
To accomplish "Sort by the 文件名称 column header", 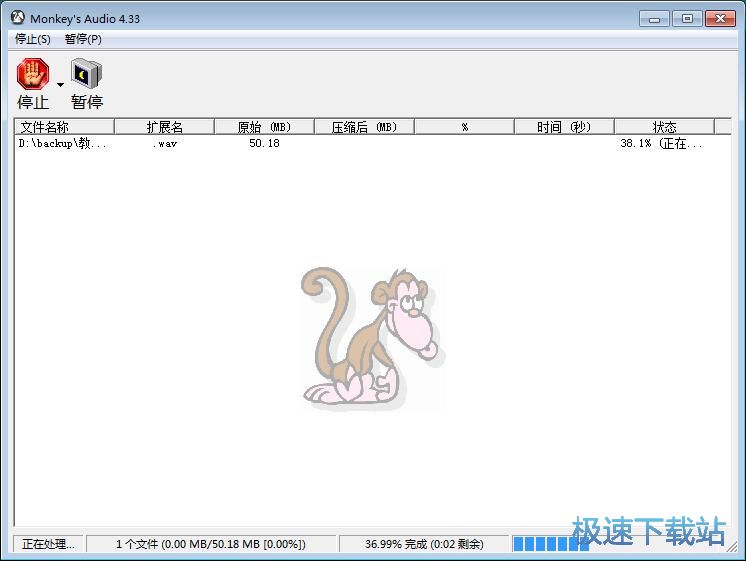I will coord(64,127).
